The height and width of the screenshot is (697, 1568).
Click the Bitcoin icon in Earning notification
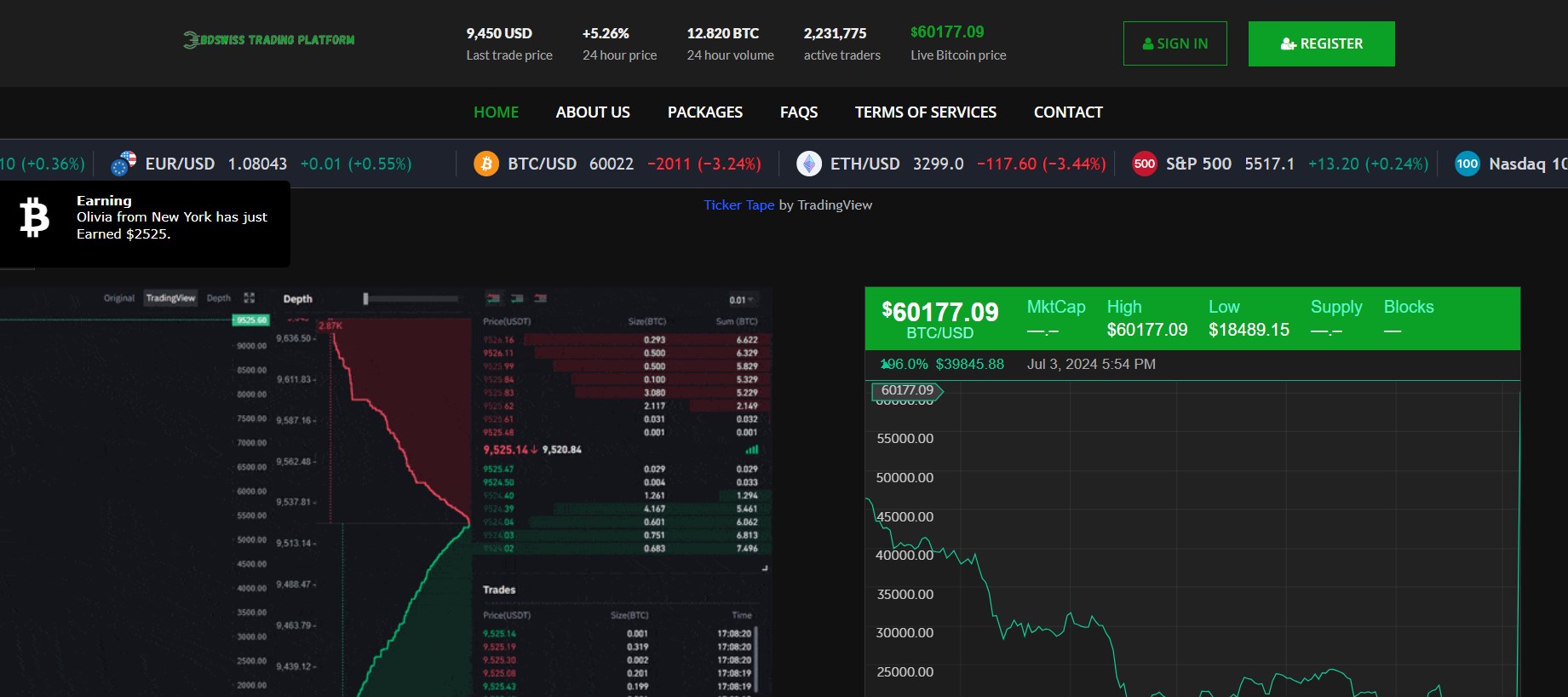(35, 217)
